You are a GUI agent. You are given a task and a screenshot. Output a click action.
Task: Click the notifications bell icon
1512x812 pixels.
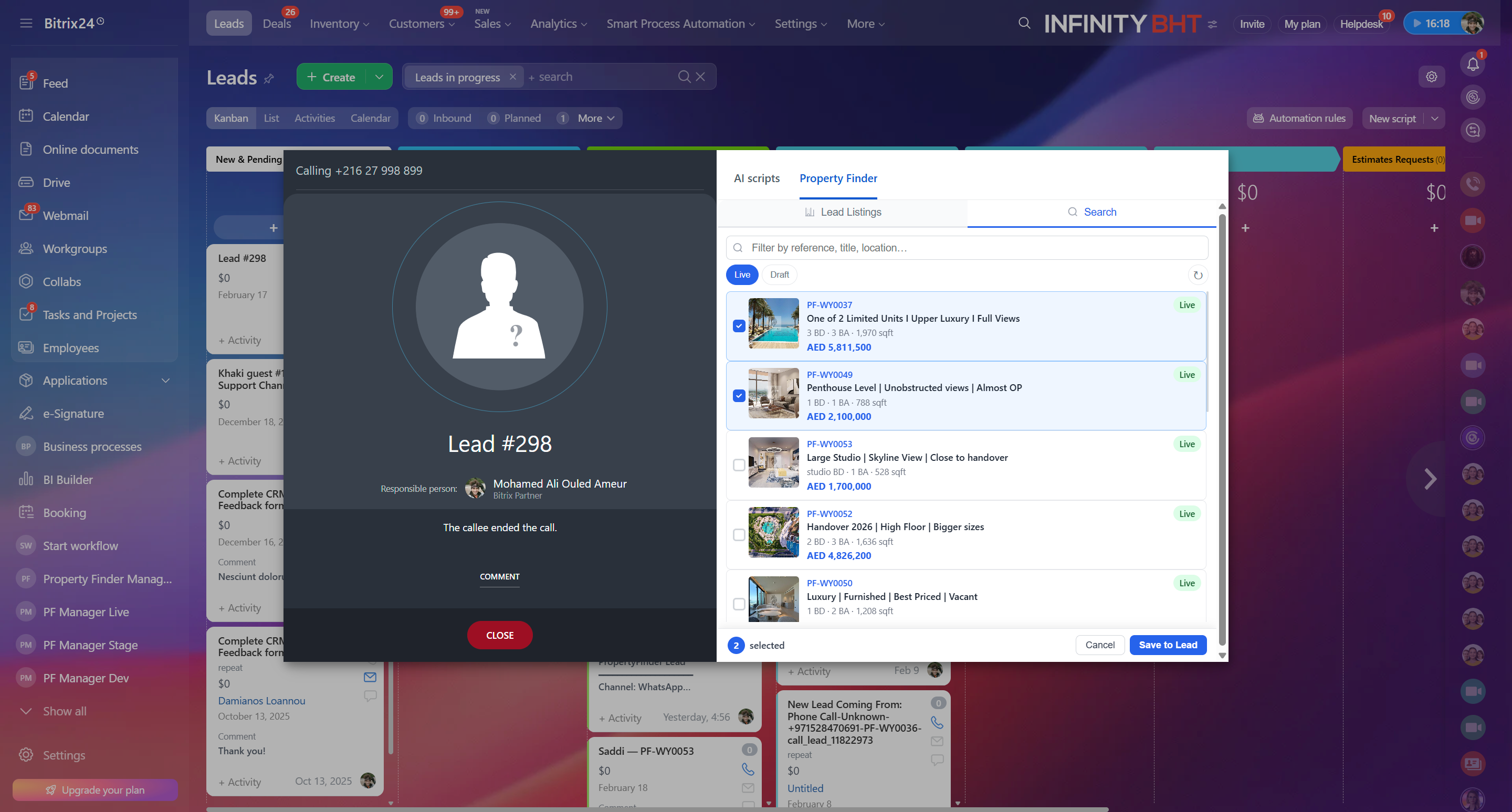(x=1473, y=64)
